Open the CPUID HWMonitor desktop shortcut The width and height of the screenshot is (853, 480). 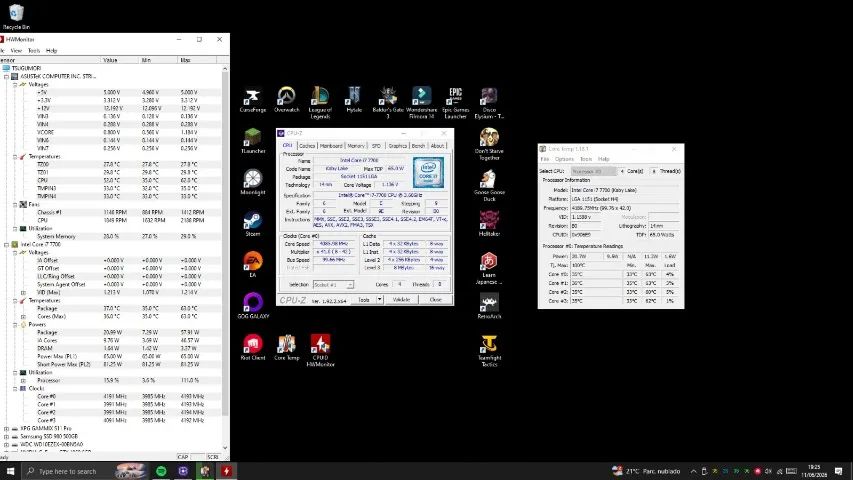click(320, 350)
